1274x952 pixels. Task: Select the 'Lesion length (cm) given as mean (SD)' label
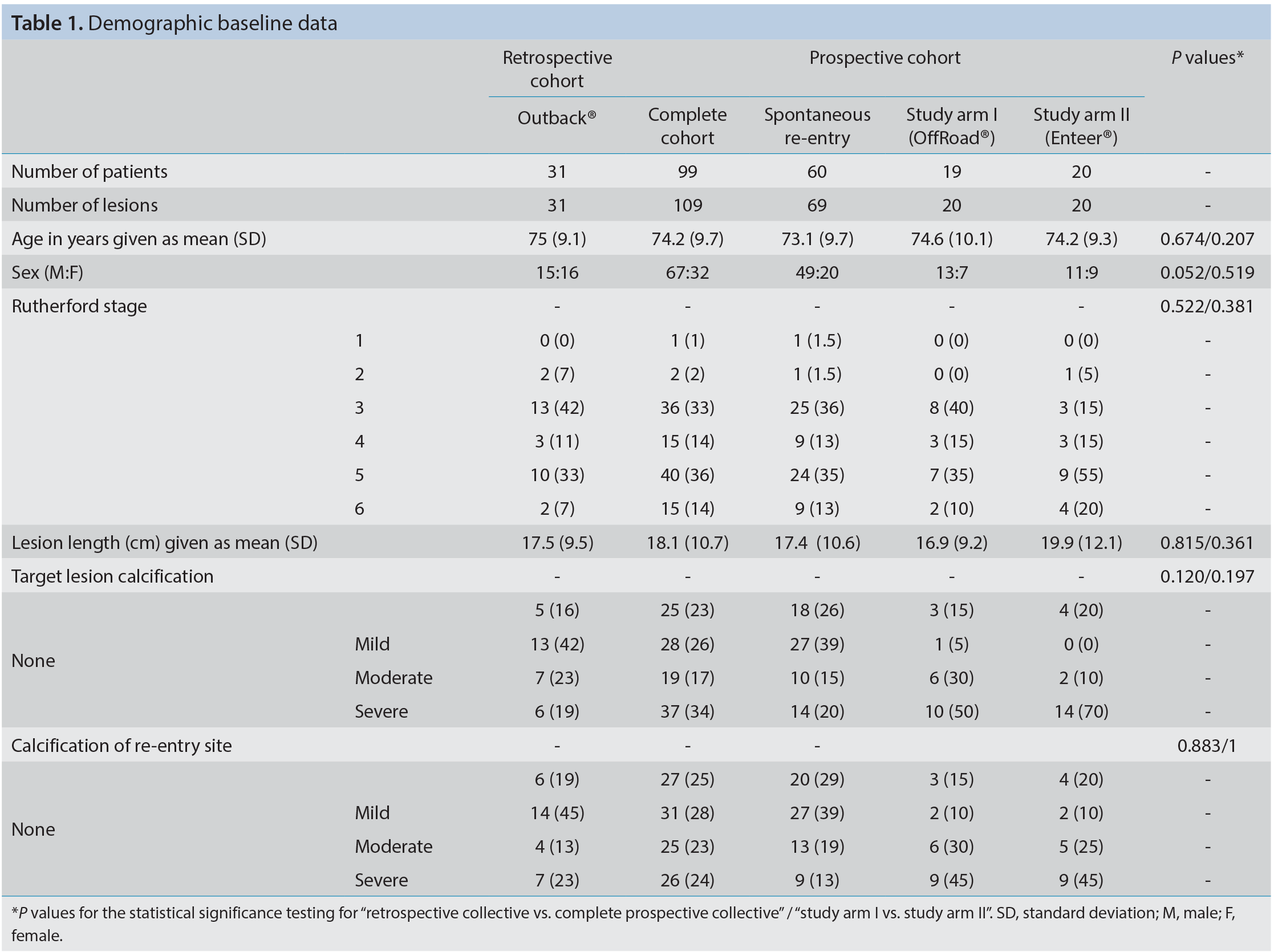(x=164, y=542)
